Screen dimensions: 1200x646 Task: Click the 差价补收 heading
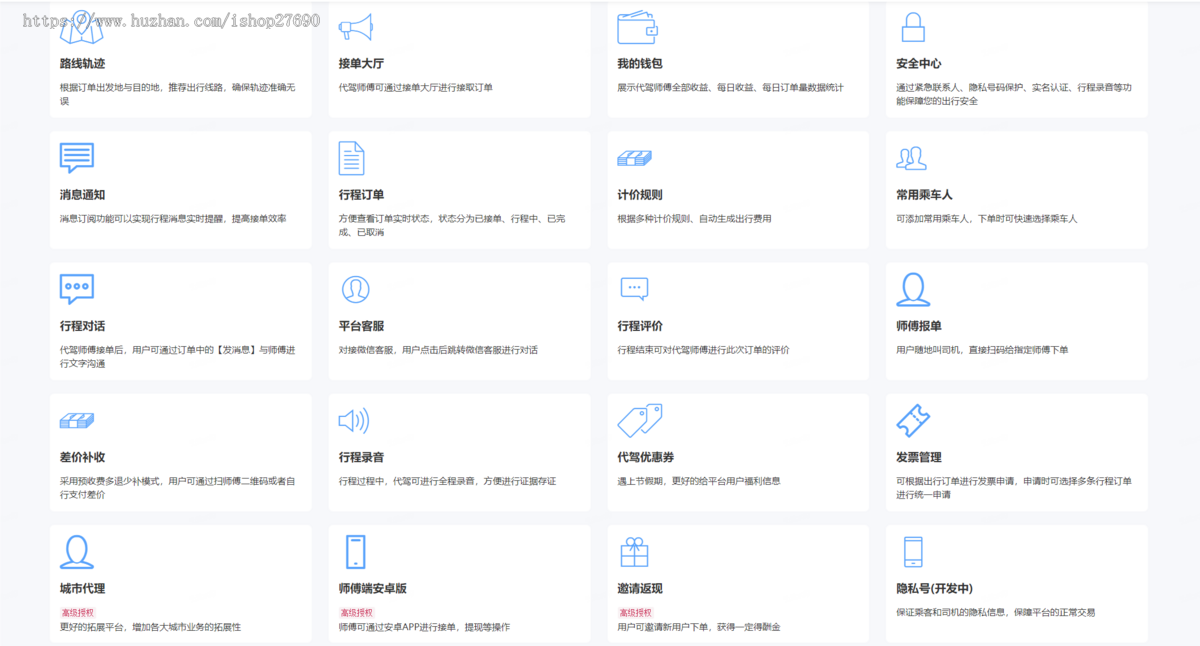click(x=82, y=457)
